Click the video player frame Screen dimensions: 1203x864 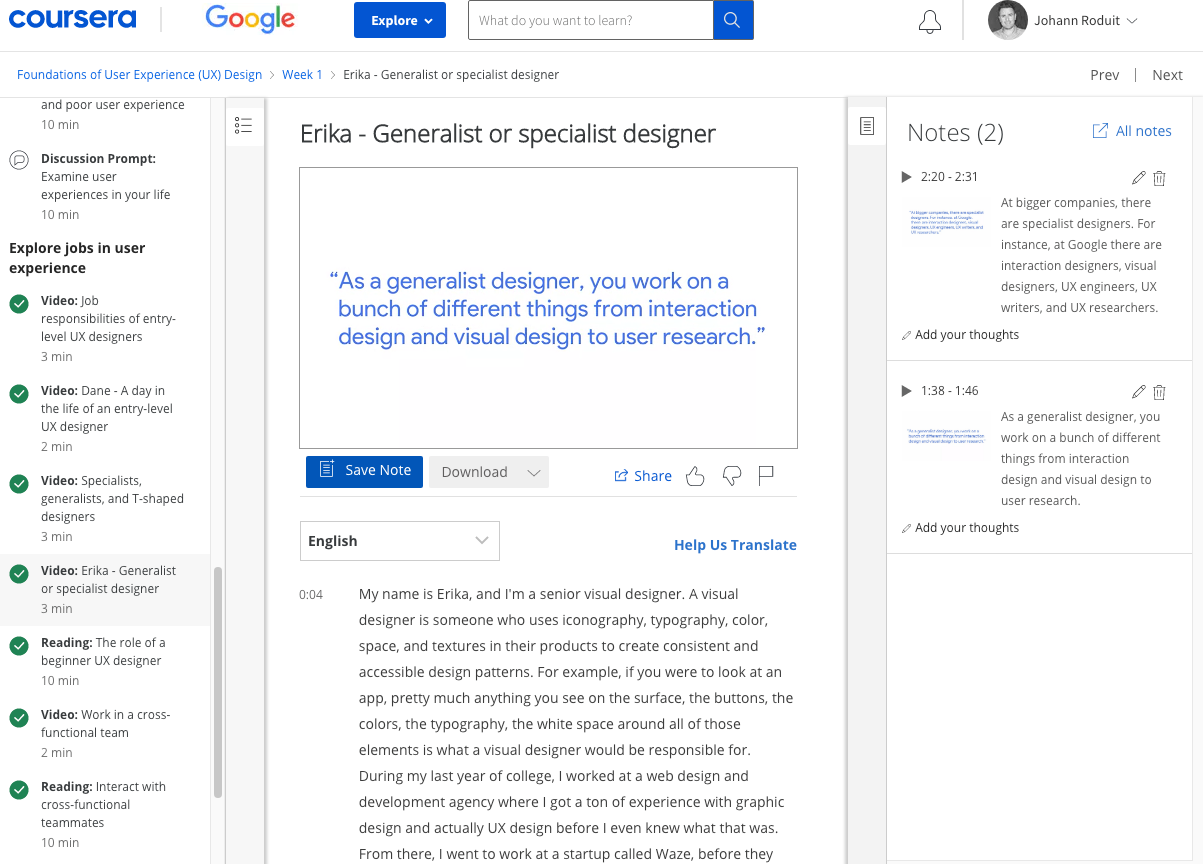548,308
